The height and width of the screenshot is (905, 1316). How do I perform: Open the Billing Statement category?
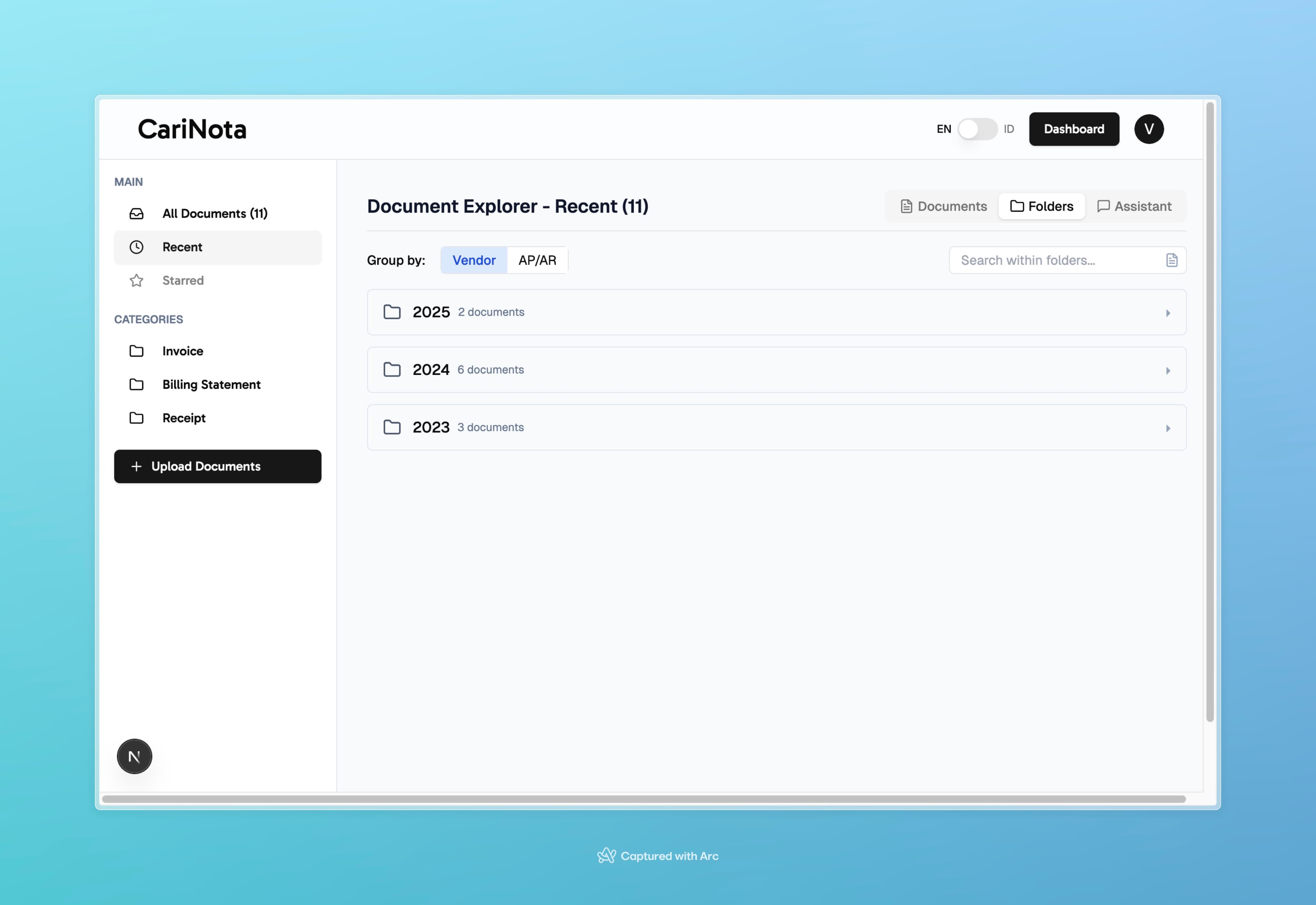point(218,384)
